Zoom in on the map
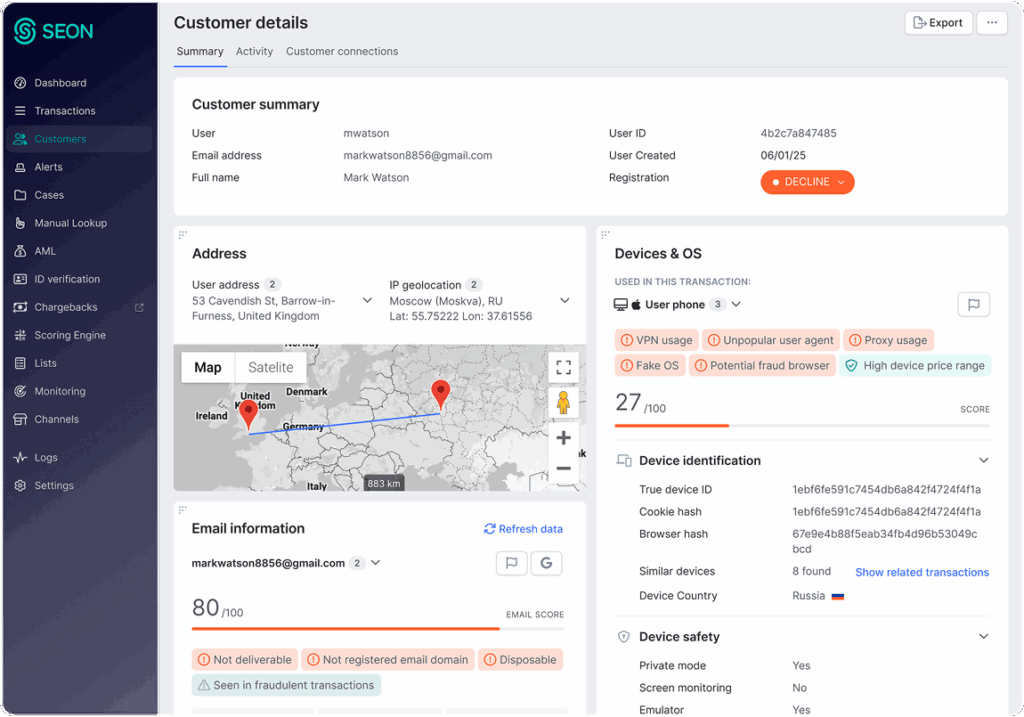This screenshot has height=717, width=1024. 563,438
